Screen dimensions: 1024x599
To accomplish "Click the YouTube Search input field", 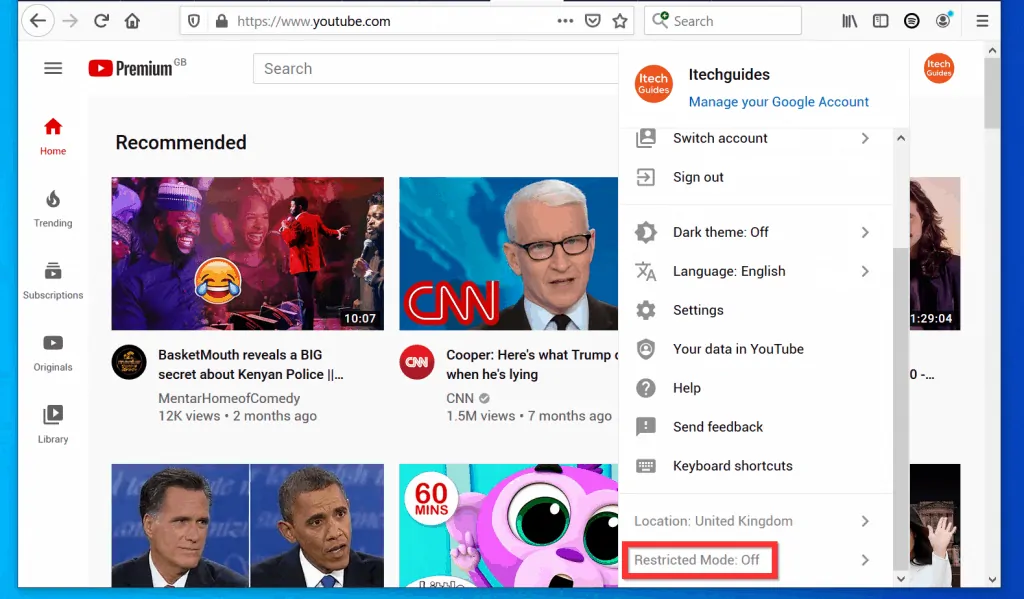I will (x=436, y=69).
